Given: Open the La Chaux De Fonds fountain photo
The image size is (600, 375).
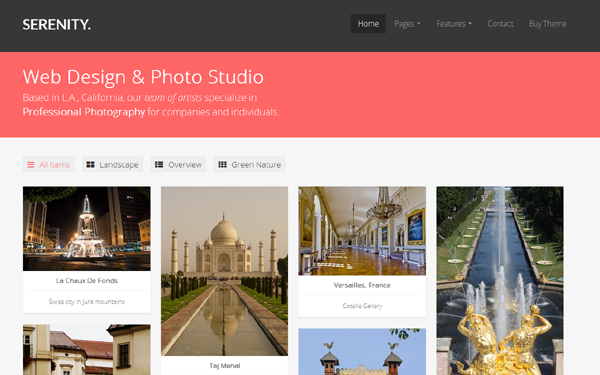Looking at the screenshot, I should (86, 228).
